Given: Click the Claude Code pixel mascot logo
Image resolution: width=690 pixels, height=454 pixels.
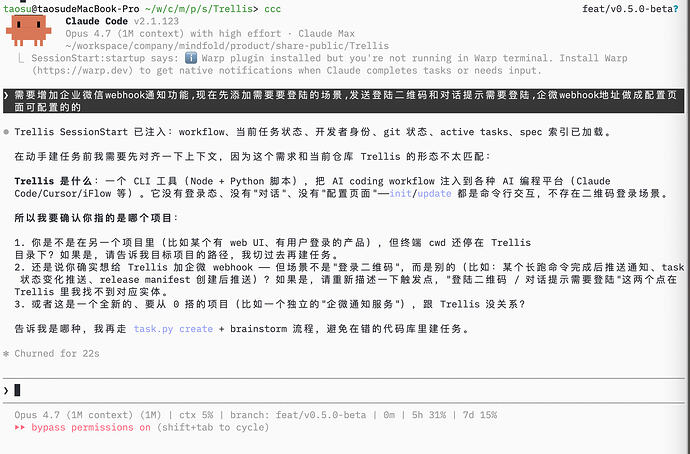Looking at the screenshot, I should tap(29, 30).
